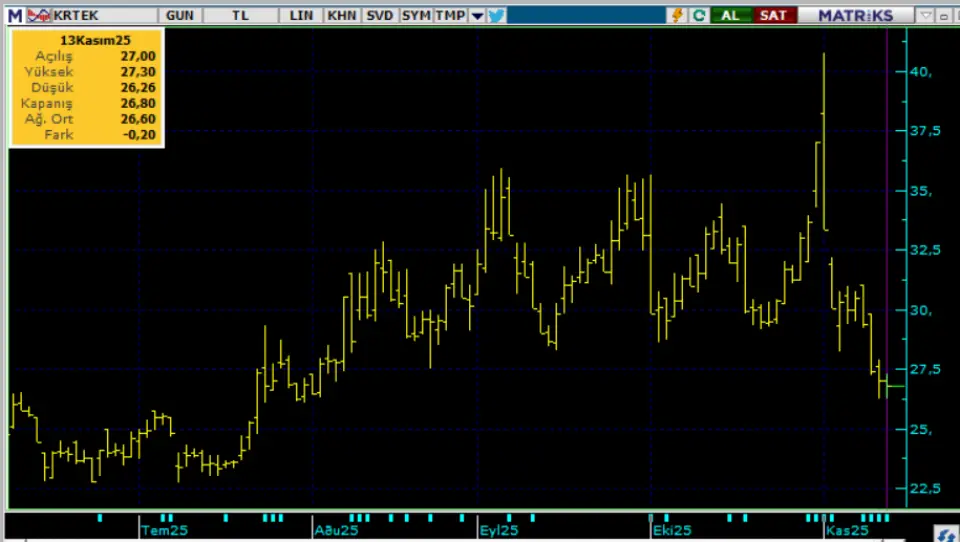
Task: Click the blue refresh icon at bottom right
Action: (946, 534)
